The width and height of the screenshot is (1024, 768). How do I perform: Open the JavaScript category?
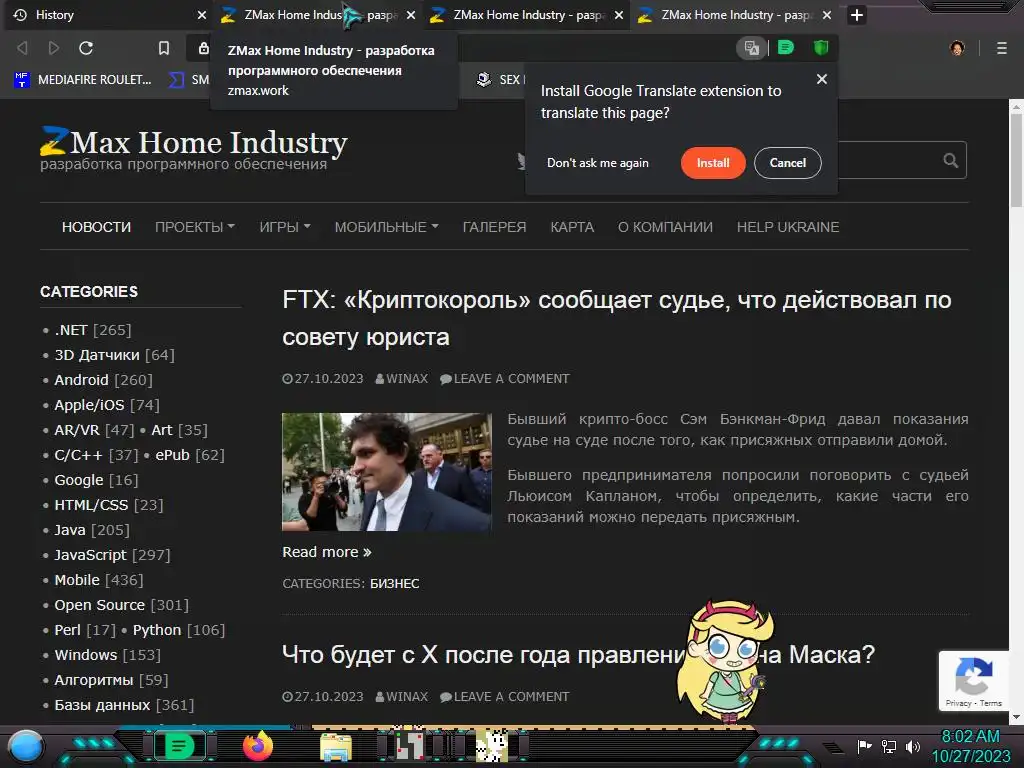click(x=90, y=554)
